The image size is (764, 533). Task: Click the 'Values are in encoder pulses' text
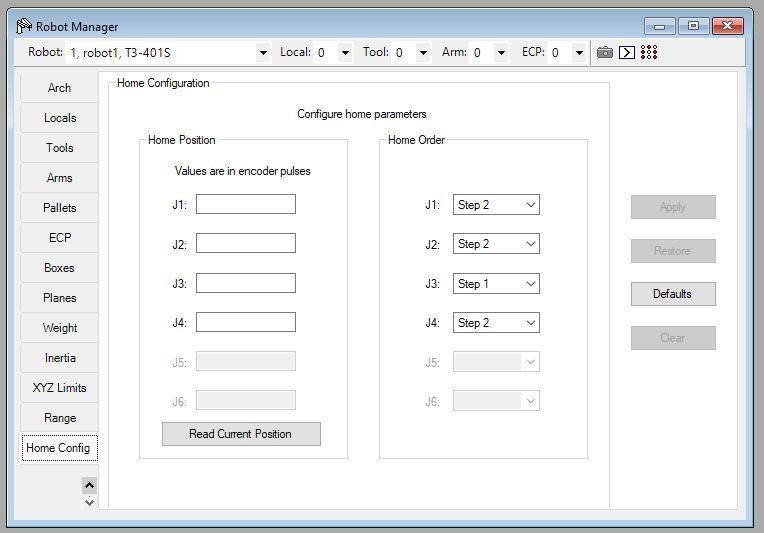[x=243, y=171]
